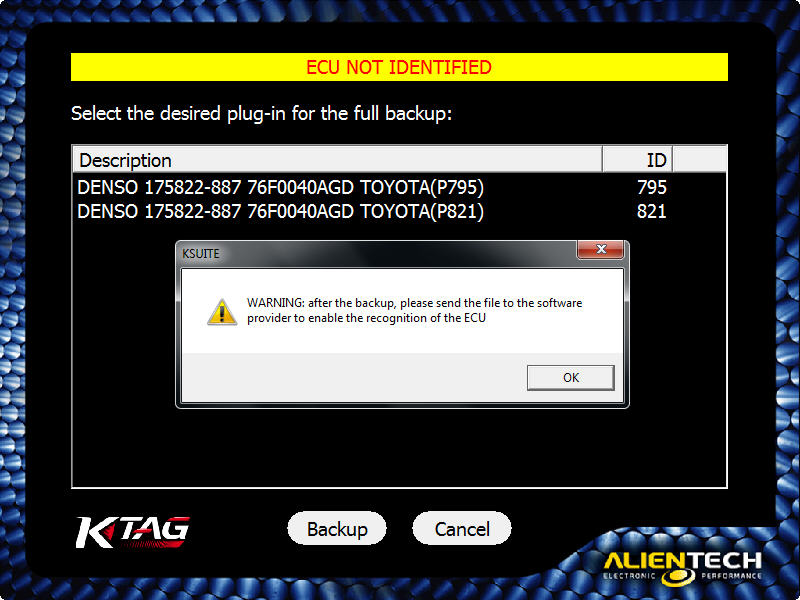Select the DENSO TOYOTA(P821) plug-in row
Viewport: 800px width, 600px height.
tap(399, 211)
